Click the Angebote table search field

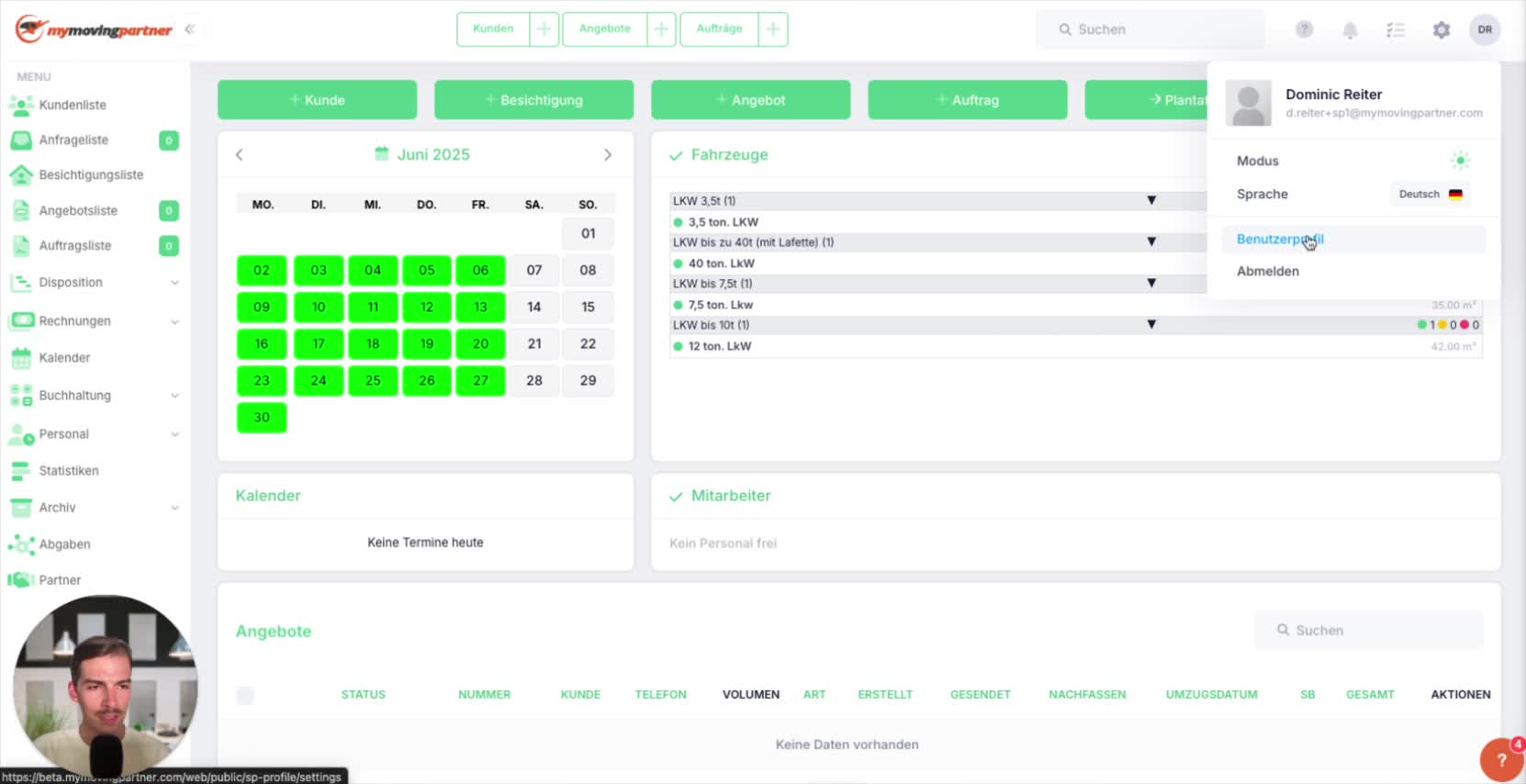[x=1369, y=631]
